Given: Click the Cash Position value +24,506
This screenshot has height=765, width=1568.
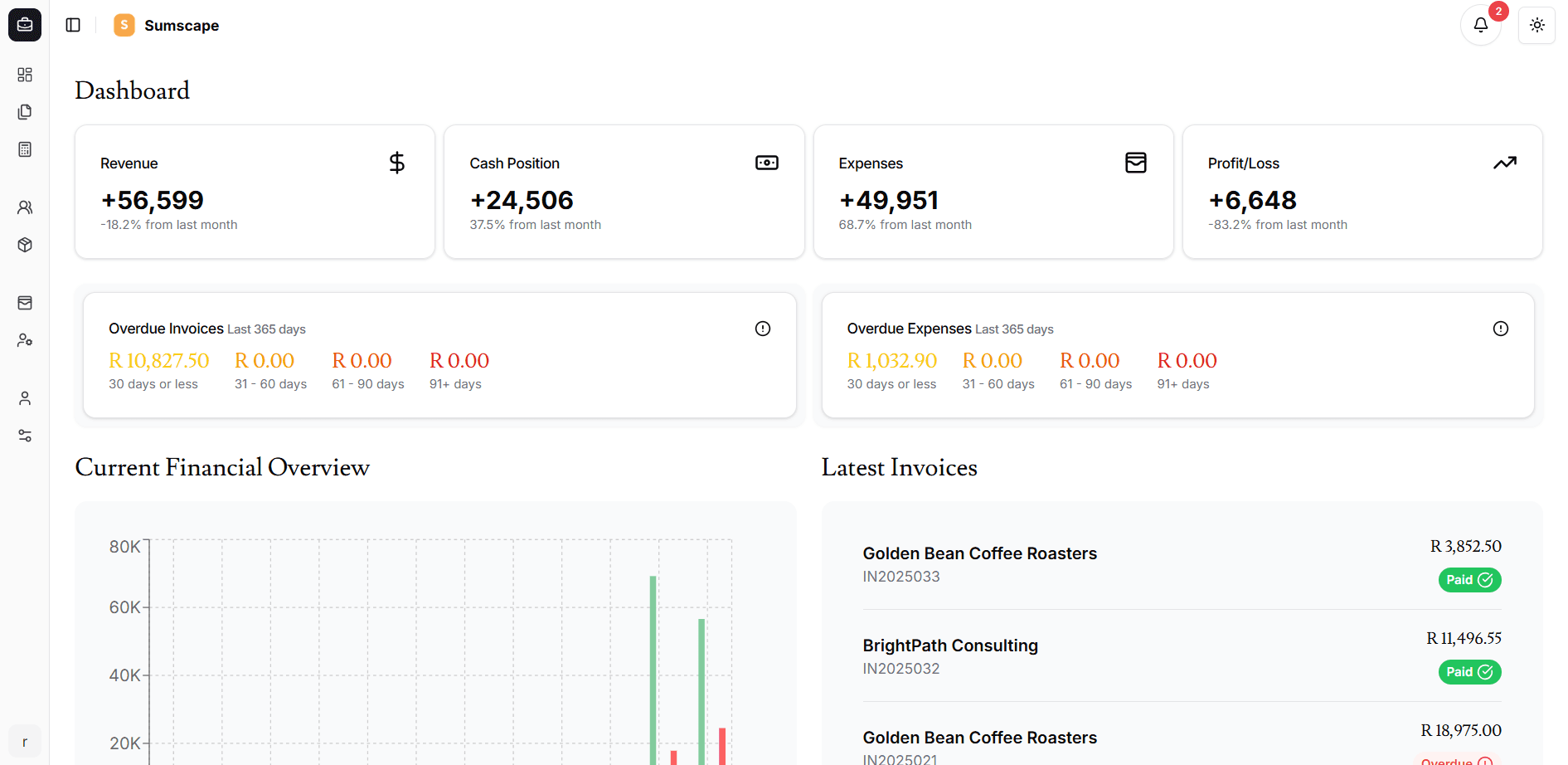Looking at the screenshot, I should click(x=522, y=200).
